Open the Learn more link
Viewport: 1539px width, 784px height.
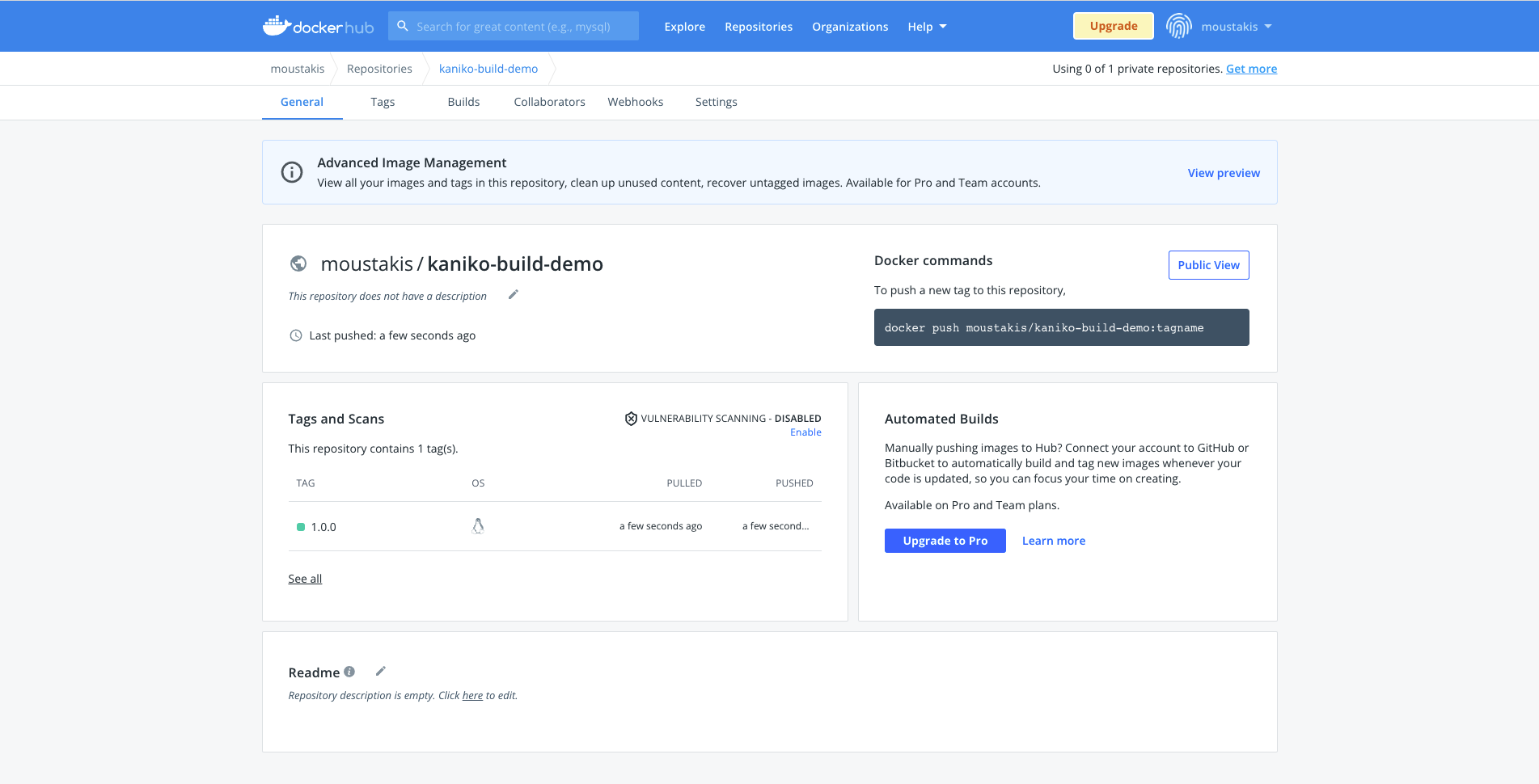point(1054,541)
